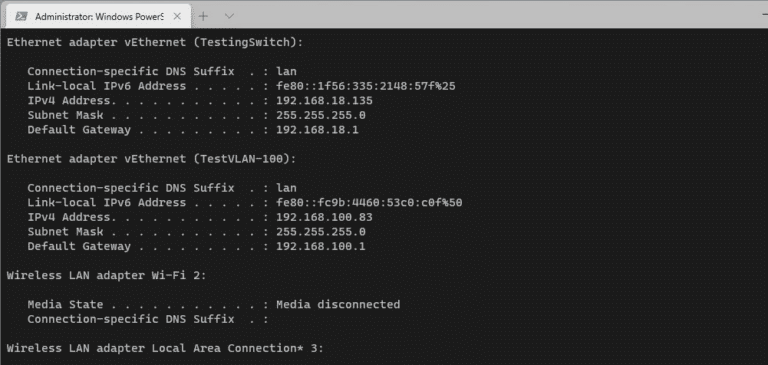Minimize the terminal window
Image resolution: width=768 pixels, height=365 pixels.
pyautogui.click(x=763, y=15)
